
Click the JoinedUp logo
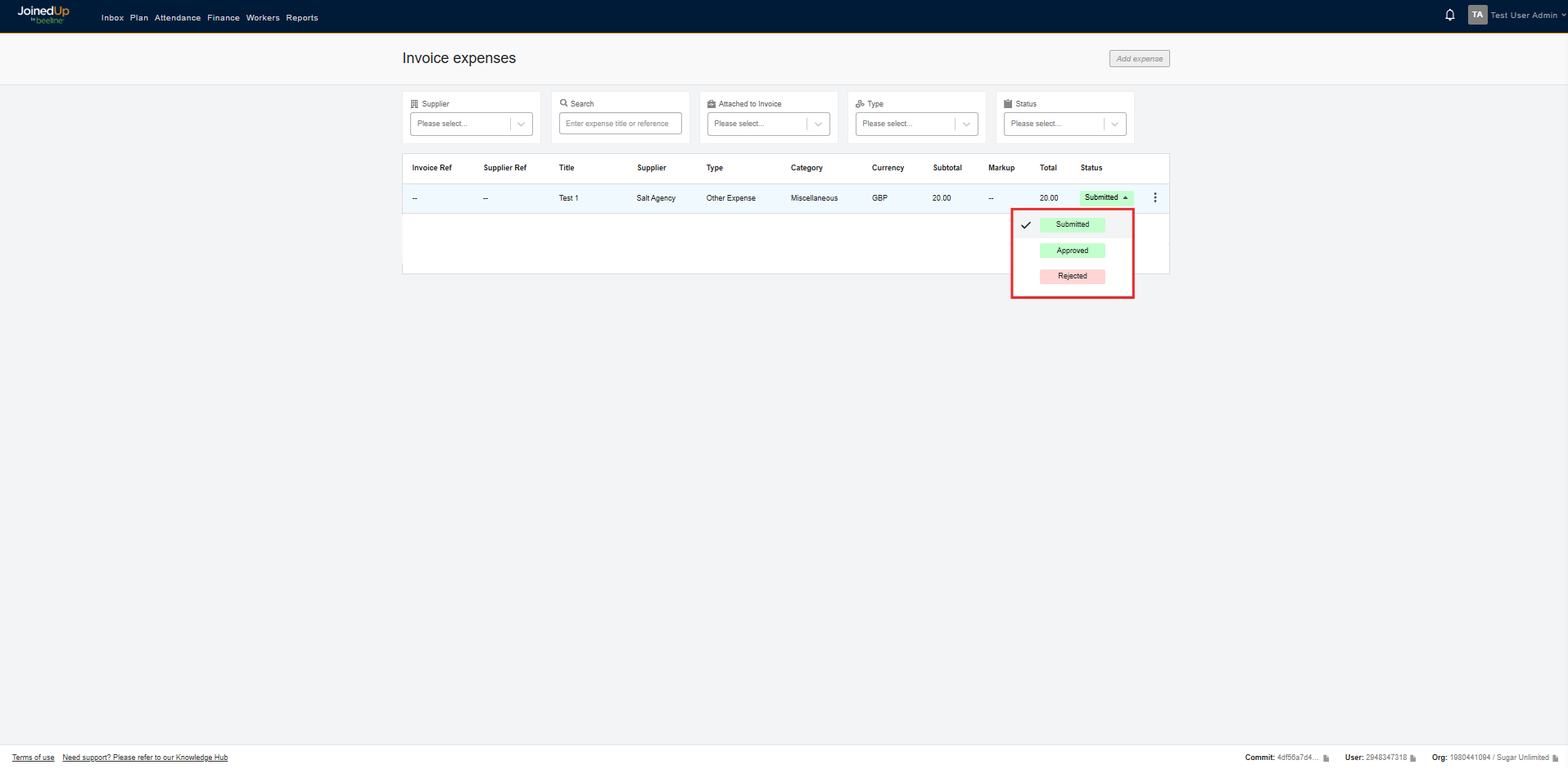click(x=43, y=15)
